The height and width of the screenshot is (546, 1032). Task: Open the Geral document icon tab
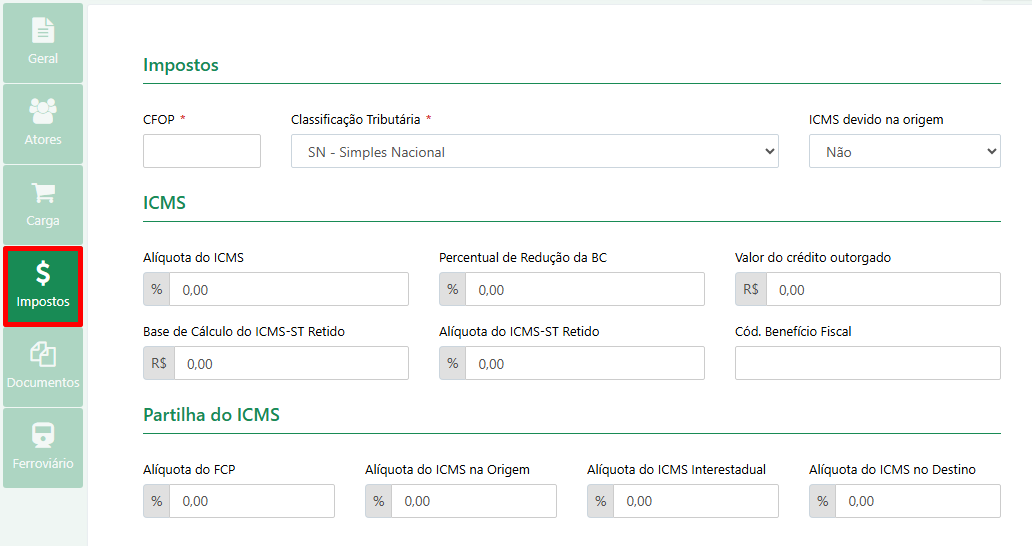43,31
